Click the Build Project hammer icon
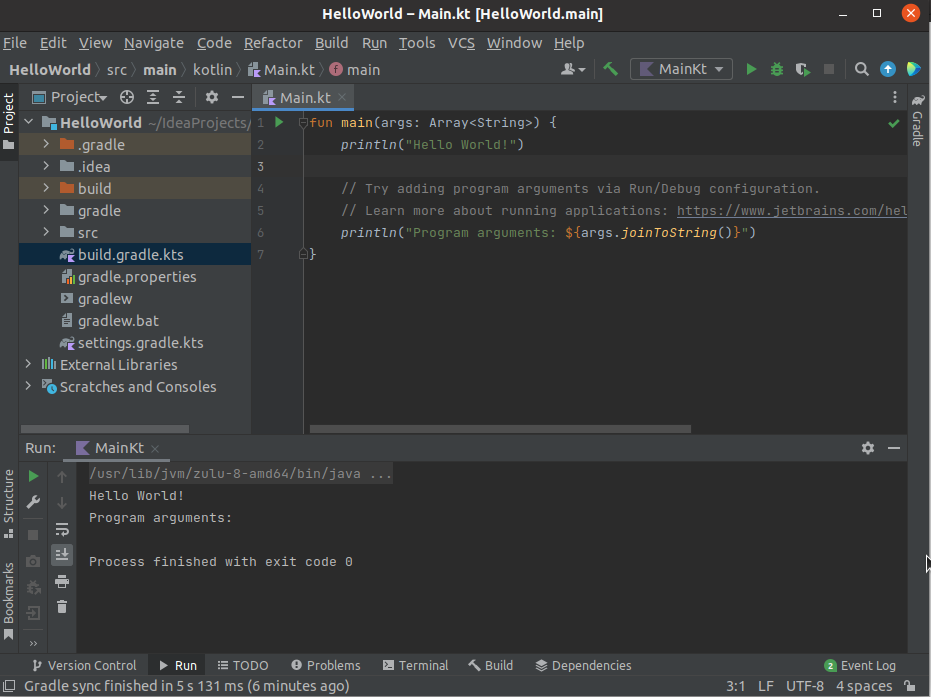Image resolution: width=931 pixels, height=697 pixels. [610, 69]
